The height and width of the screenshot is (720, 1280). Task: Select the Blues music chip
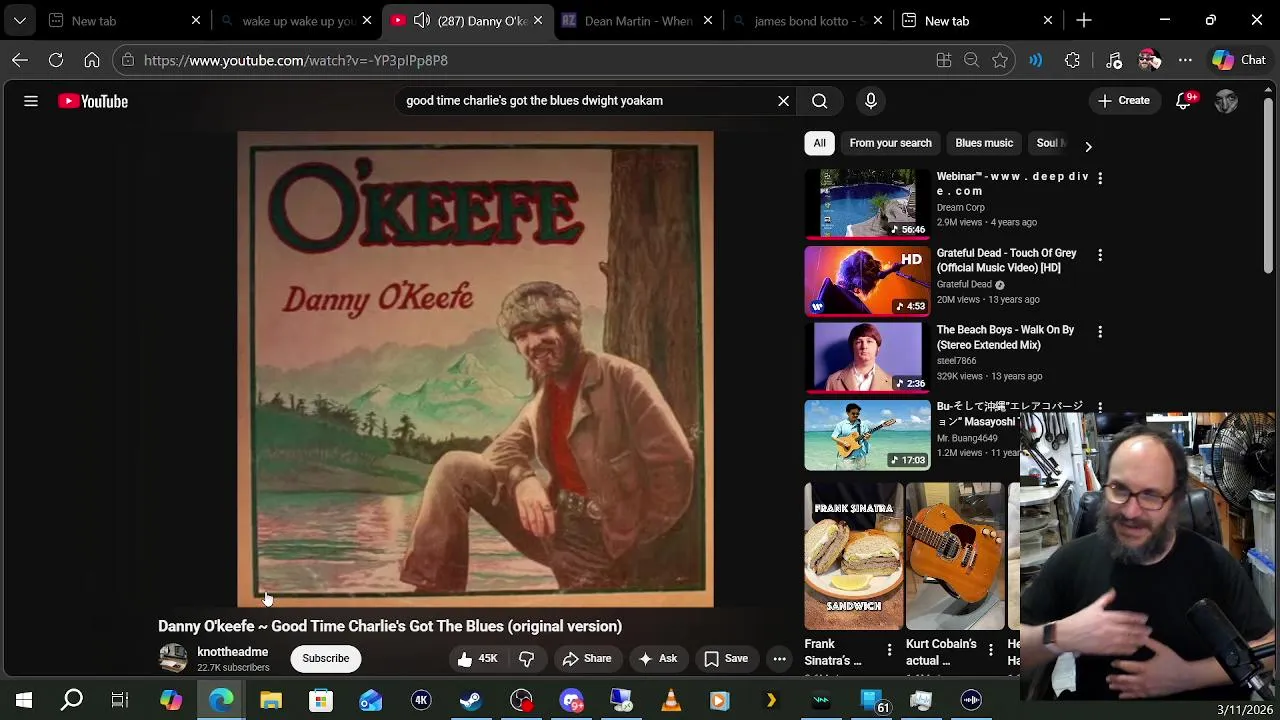coord(984,143)
